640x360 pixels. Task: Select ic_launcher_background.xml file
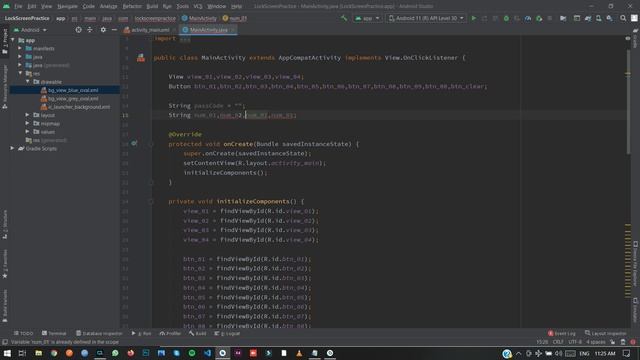(79, 107)
